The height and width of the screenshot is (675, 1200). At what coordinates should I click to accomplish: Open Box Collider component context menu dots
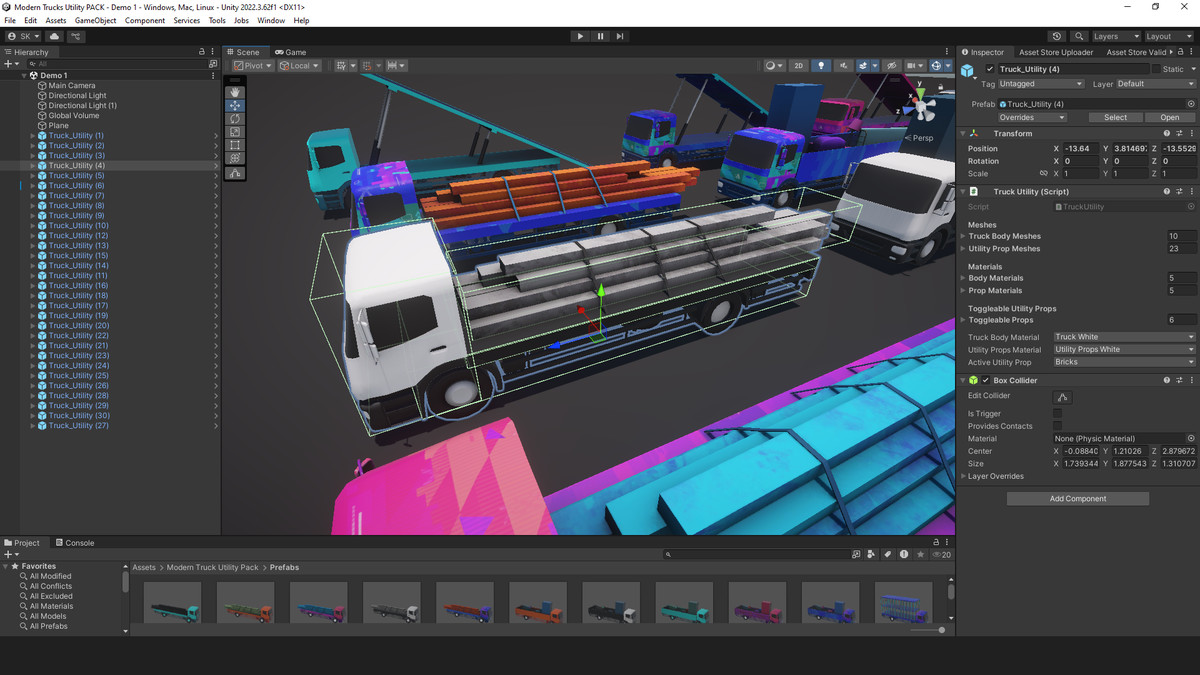[1191, 380]
